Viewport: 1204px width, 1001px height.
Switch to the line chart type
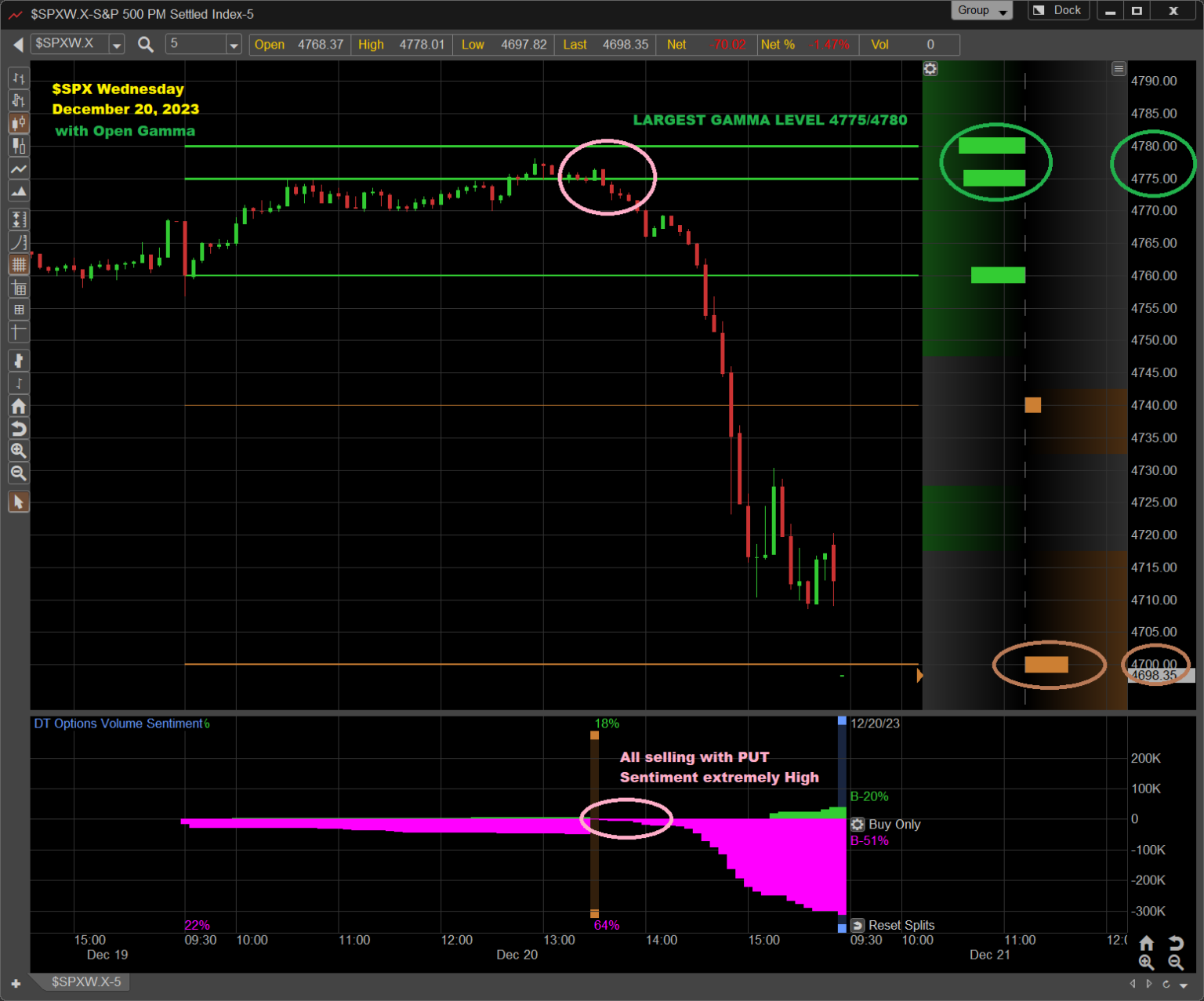point(19,169)
